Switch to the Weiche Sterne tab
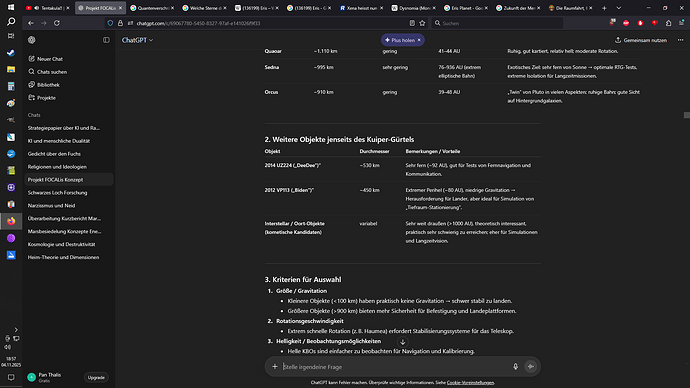The image size is (690, 388). (204, 8)
